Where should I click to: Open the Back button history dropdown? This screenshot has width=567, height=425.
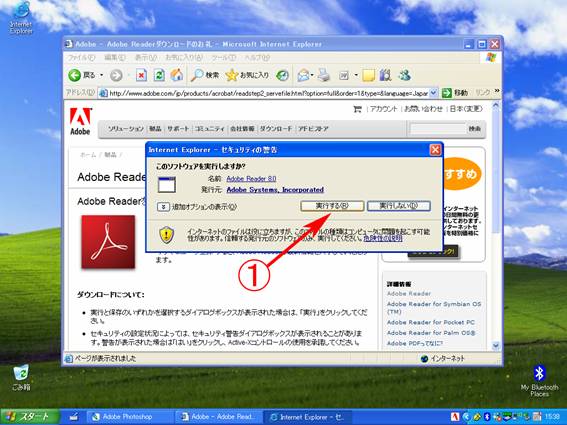pos(101,75)
